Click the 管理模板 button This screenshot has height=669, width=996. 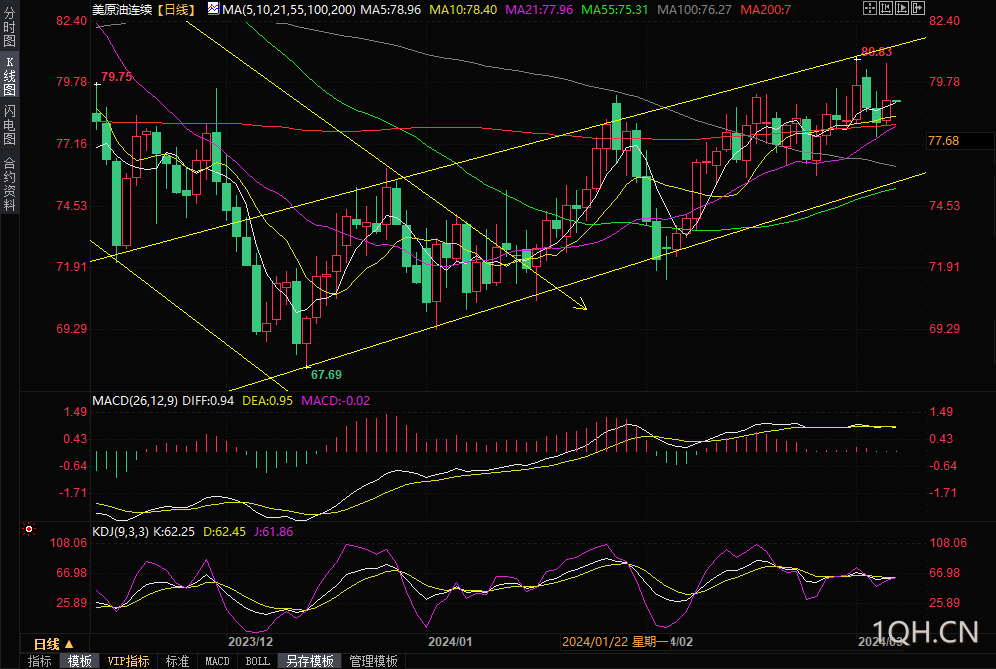click(x=374, y=661)
